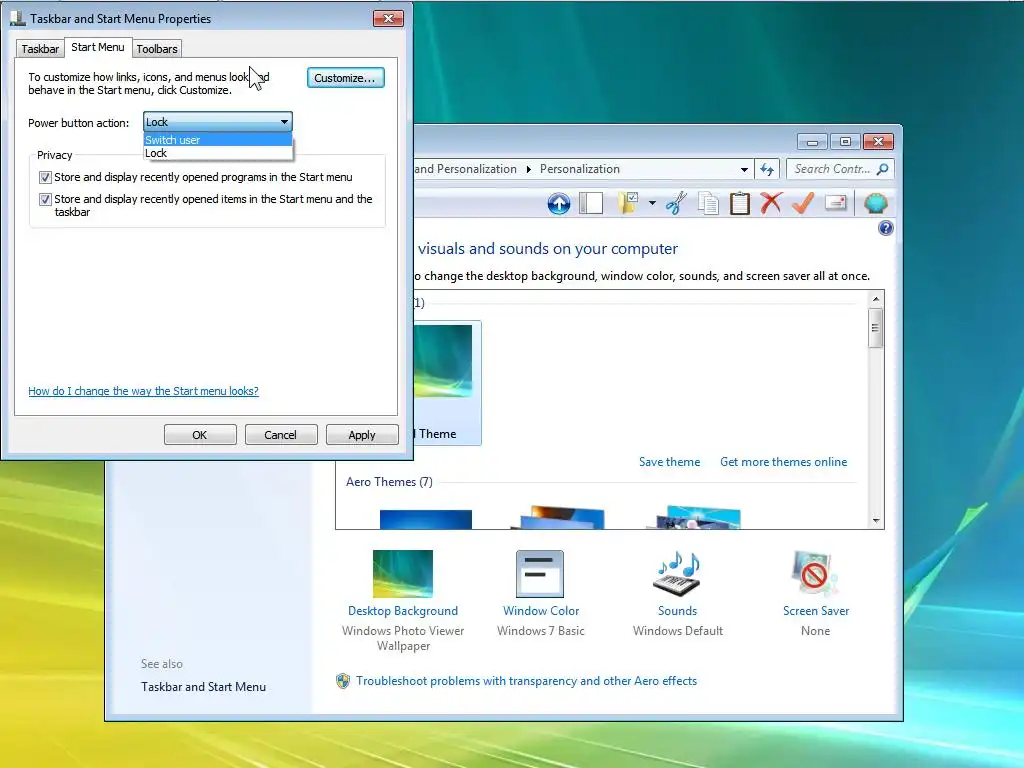Click the themes list scroll up arrow
The height and width of the screenshot is (768, 1024).
click(876, 299)
